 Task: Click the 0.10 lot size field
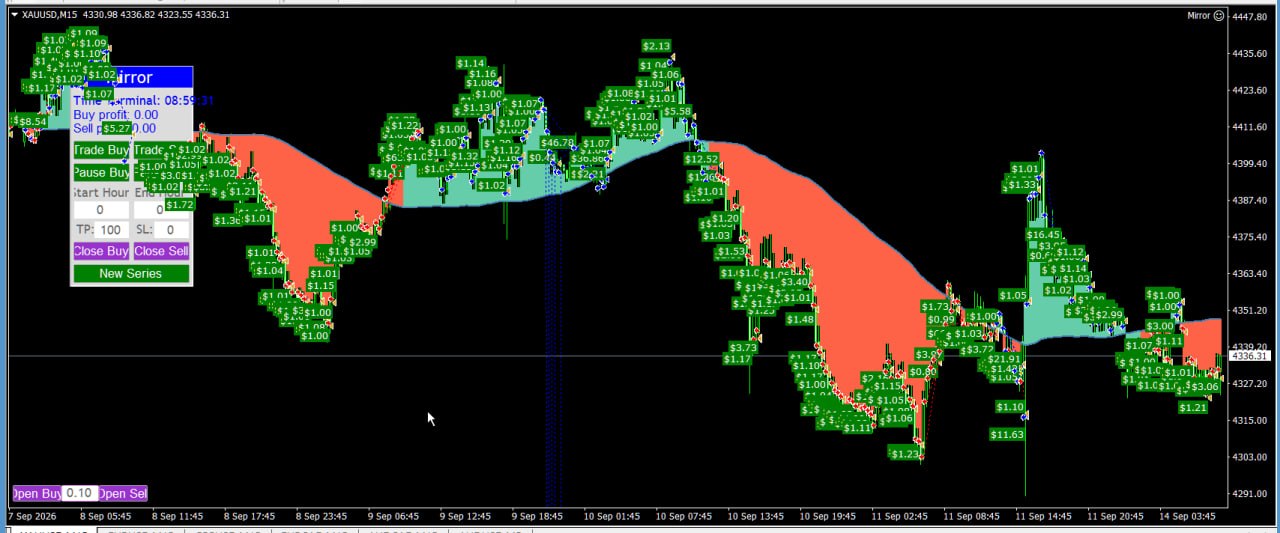click(80, 493)
